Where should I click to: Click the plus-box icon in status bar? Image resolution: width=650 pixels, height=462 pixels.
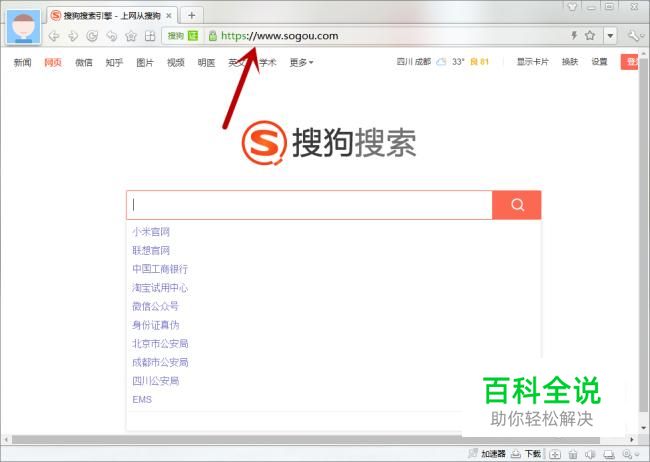pyautogui.click(x=555, y=454)
